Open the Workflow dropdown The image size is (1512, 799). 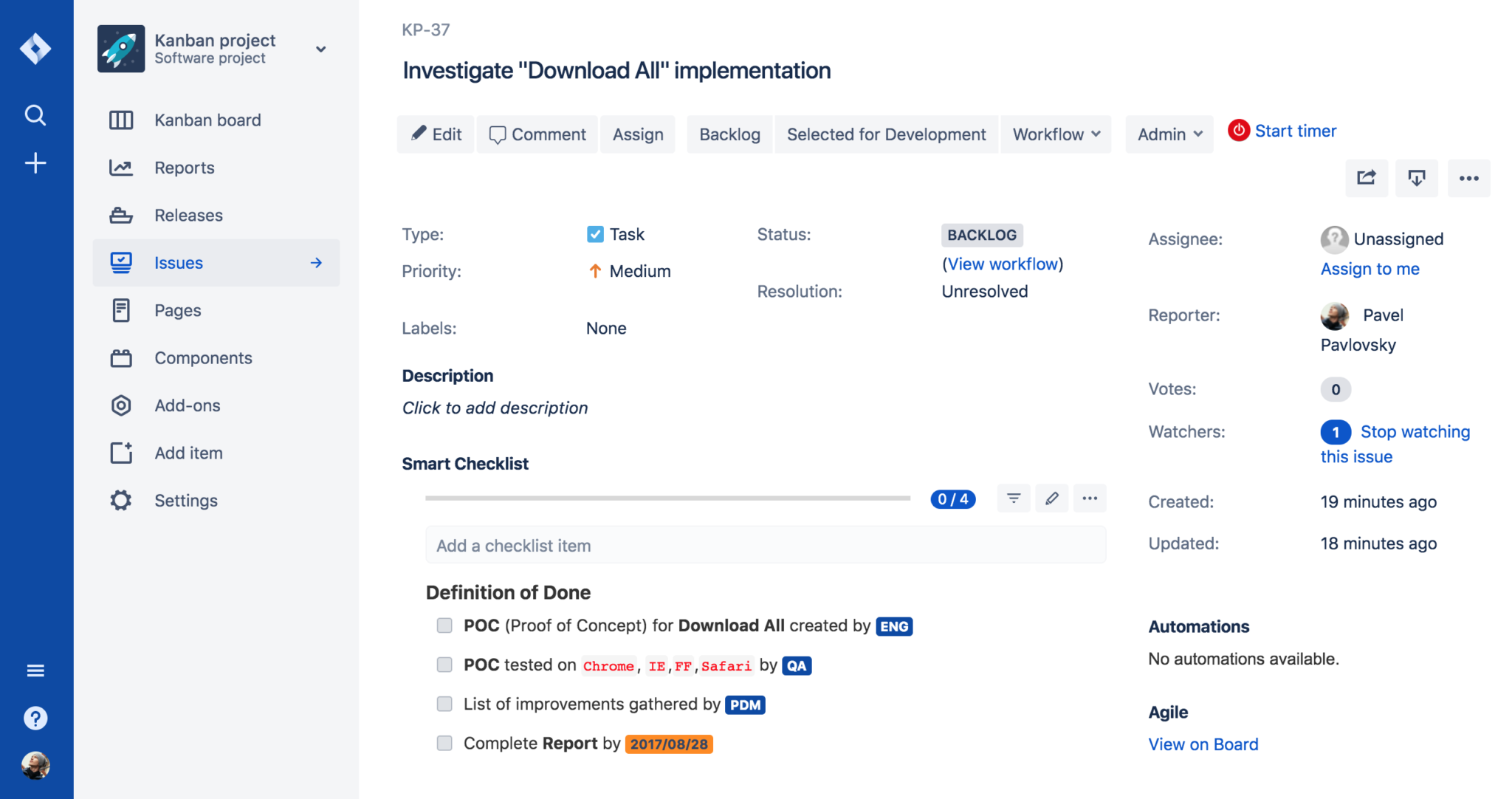tap(1055, 134)
